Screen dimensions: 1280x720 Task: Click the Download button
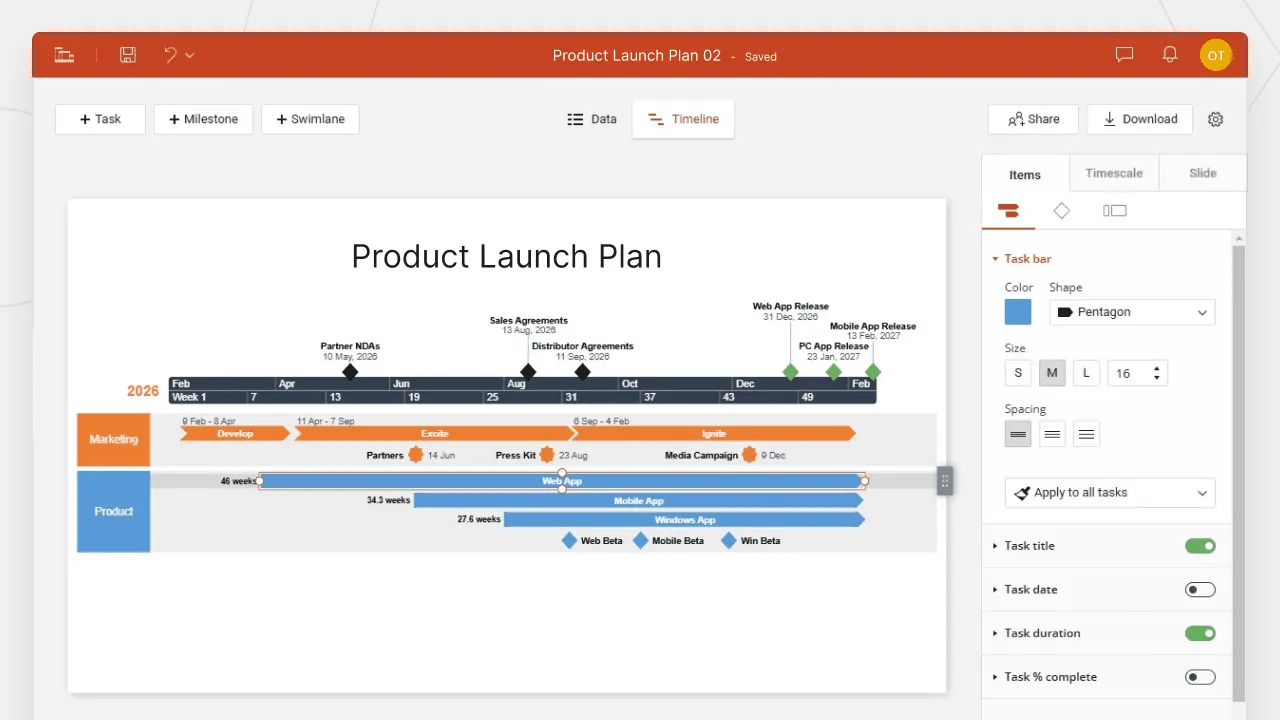click(1139, 119)
